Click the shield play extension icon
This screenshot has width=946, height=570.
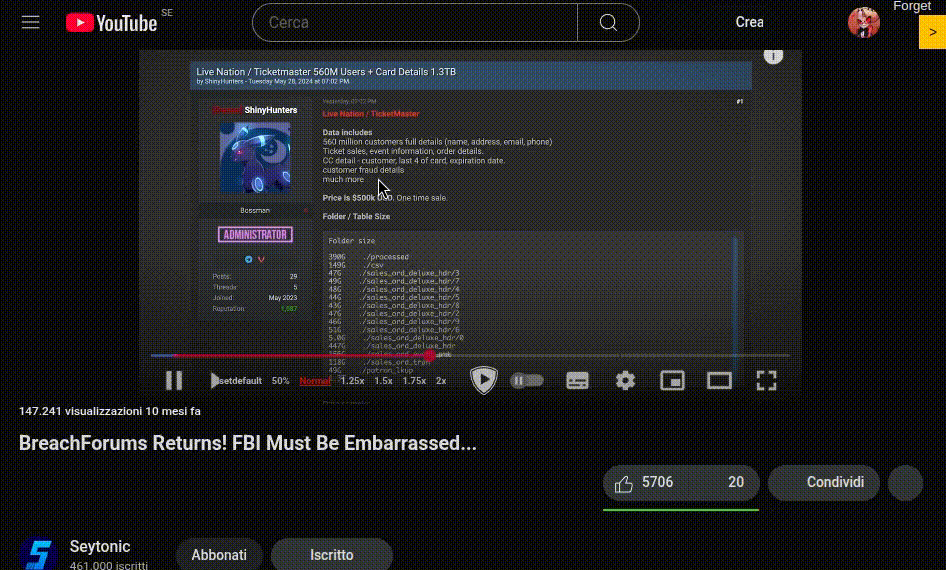[x=484, y=380]
